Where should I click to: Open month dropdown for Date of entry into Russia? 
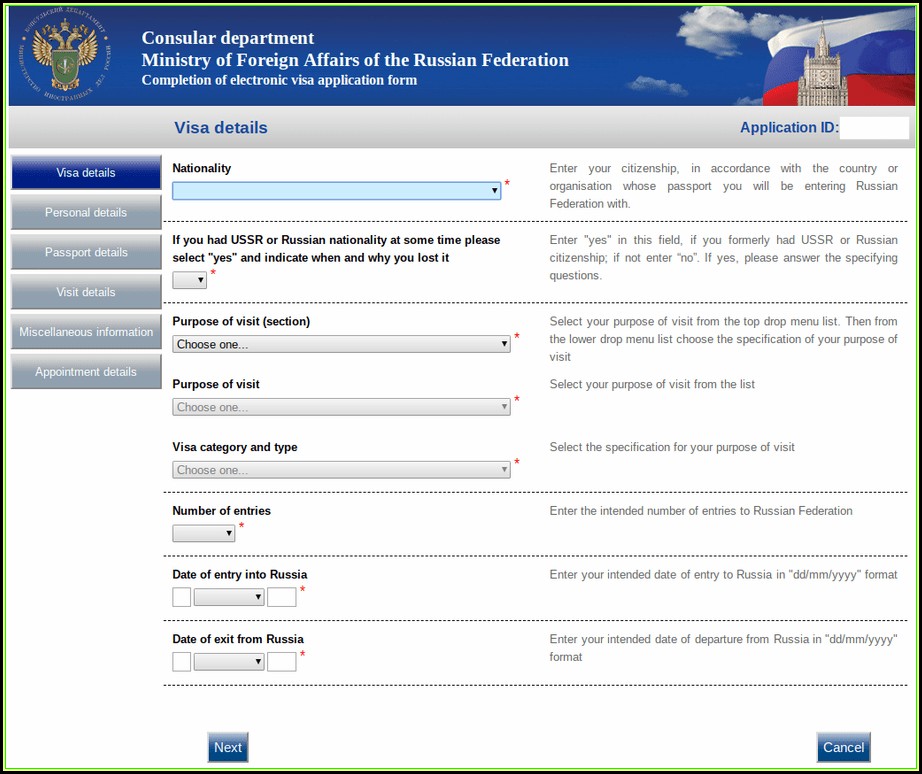[x=229, y=597]
